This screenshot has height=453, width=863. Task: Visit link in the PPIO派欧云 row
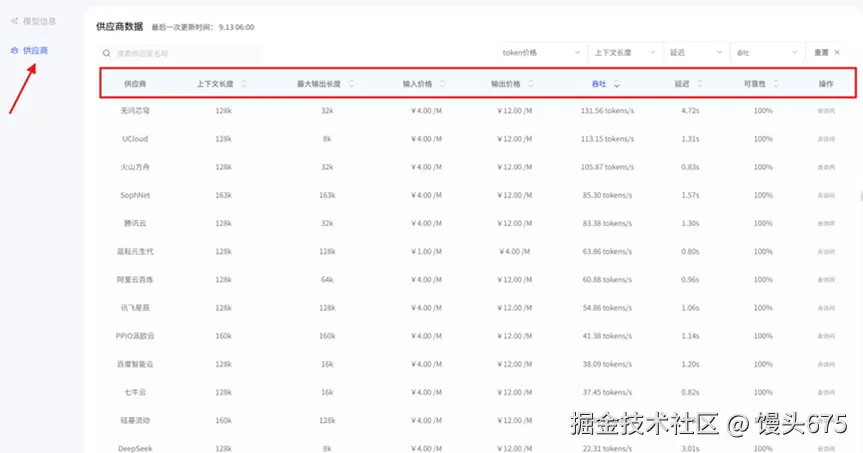click(826, 336)
